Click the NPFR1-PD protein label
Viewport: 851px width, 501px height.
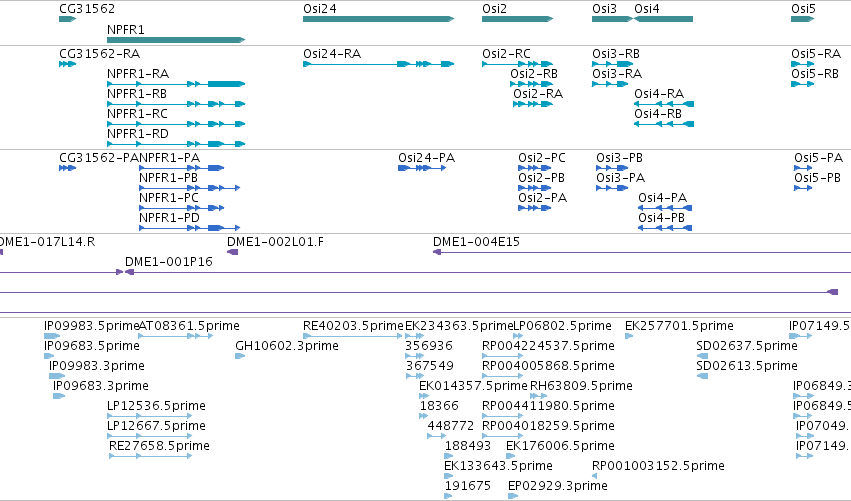(169, 218)
